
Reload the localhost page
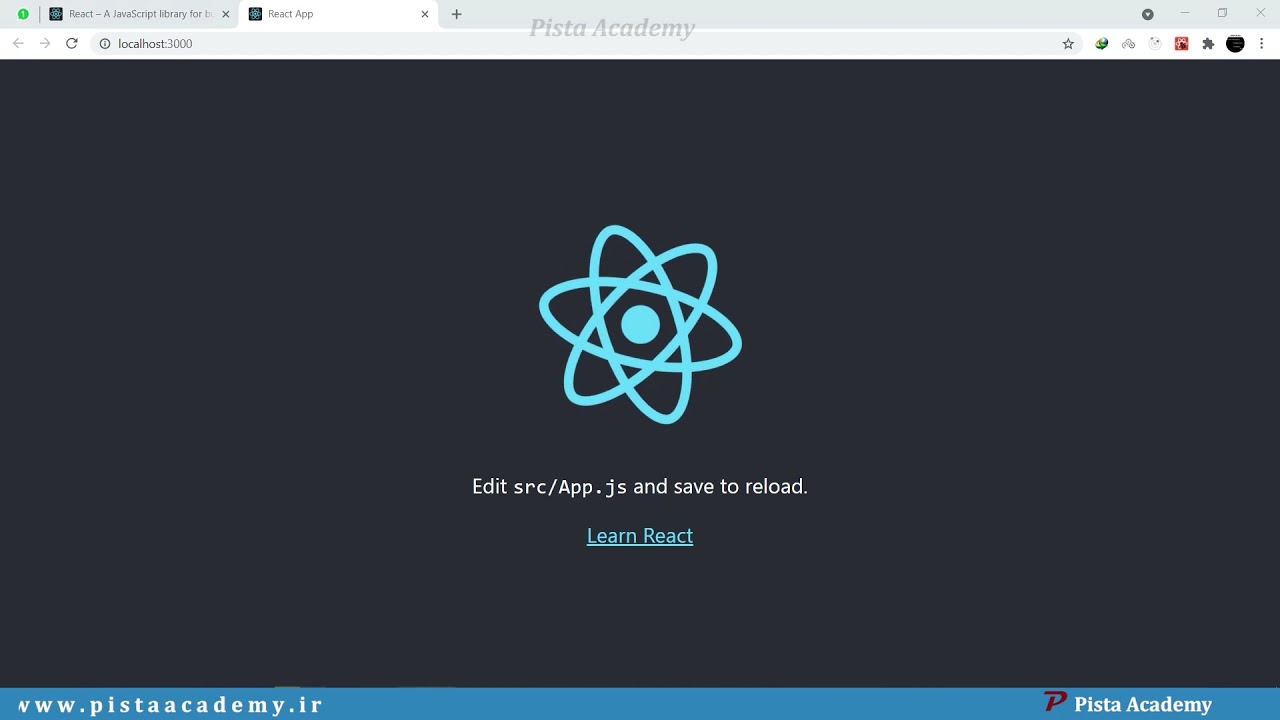tap(72, 44)
